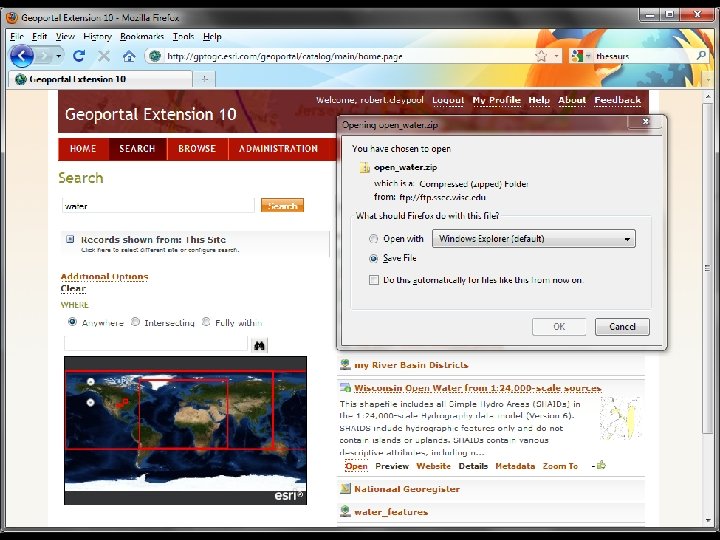Click the Logout link
This screenshot has width=720, height=540.
tap(448, 100)
